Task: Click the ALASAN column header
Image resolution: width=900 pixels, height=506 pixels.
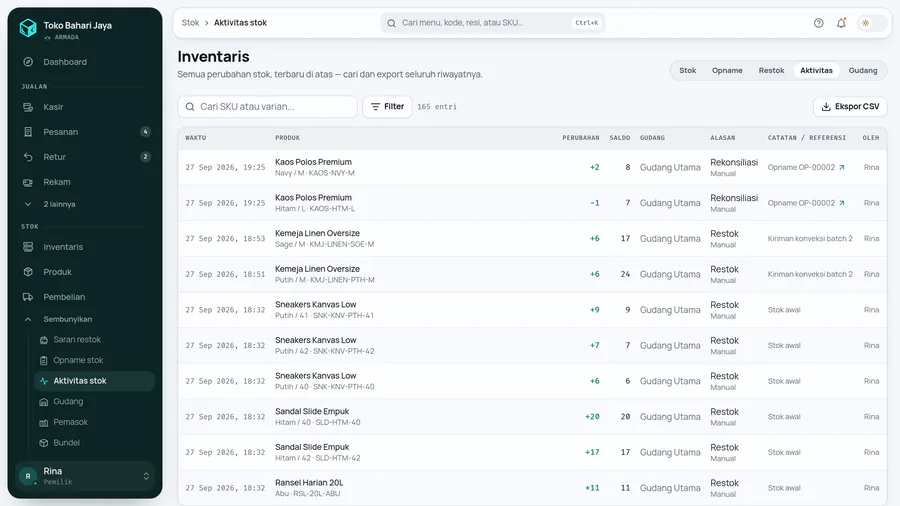Action: tap(723, 138)
